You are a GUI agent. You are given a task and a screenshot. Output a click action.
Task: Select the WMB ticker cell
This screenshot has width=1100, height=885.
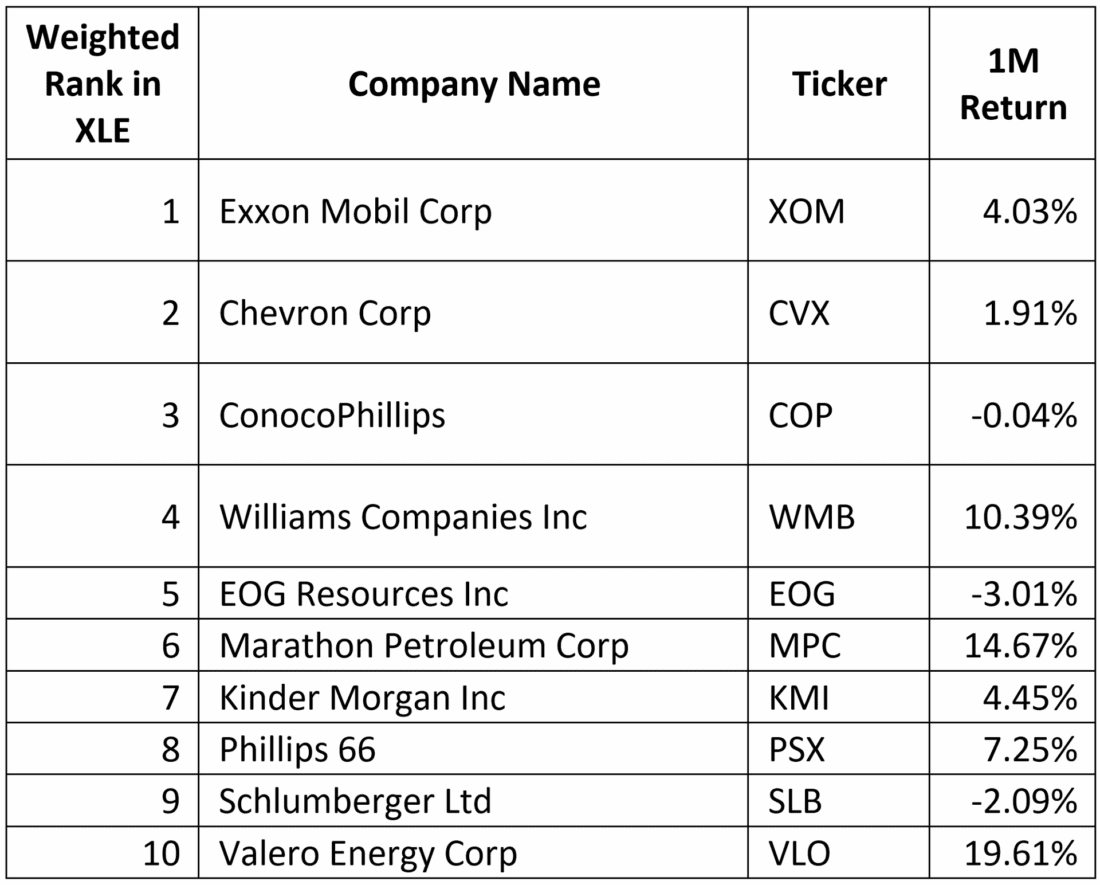[x=811, y=517]
